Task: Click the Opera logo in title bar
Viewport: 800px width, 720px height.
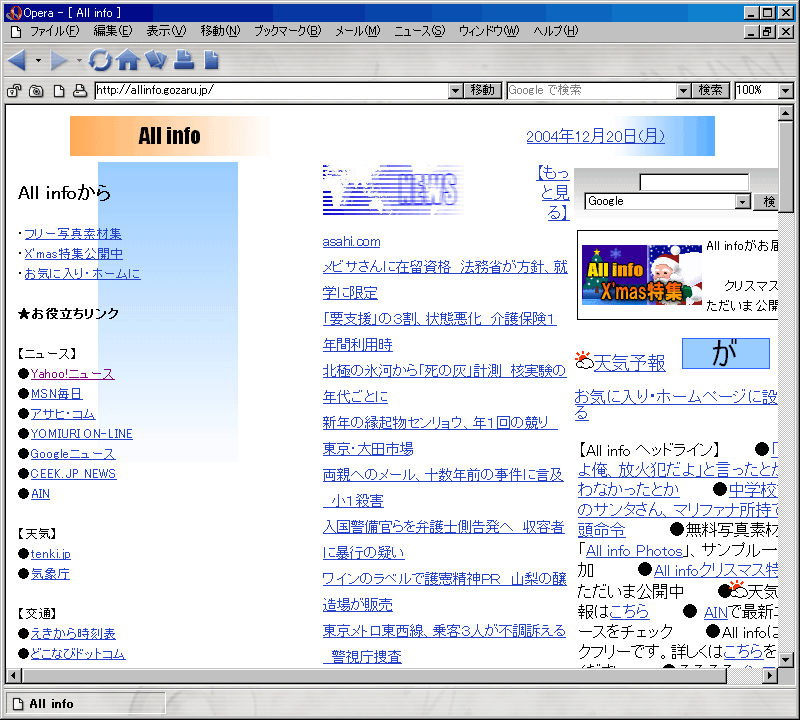Action: [x=14, y=13]
